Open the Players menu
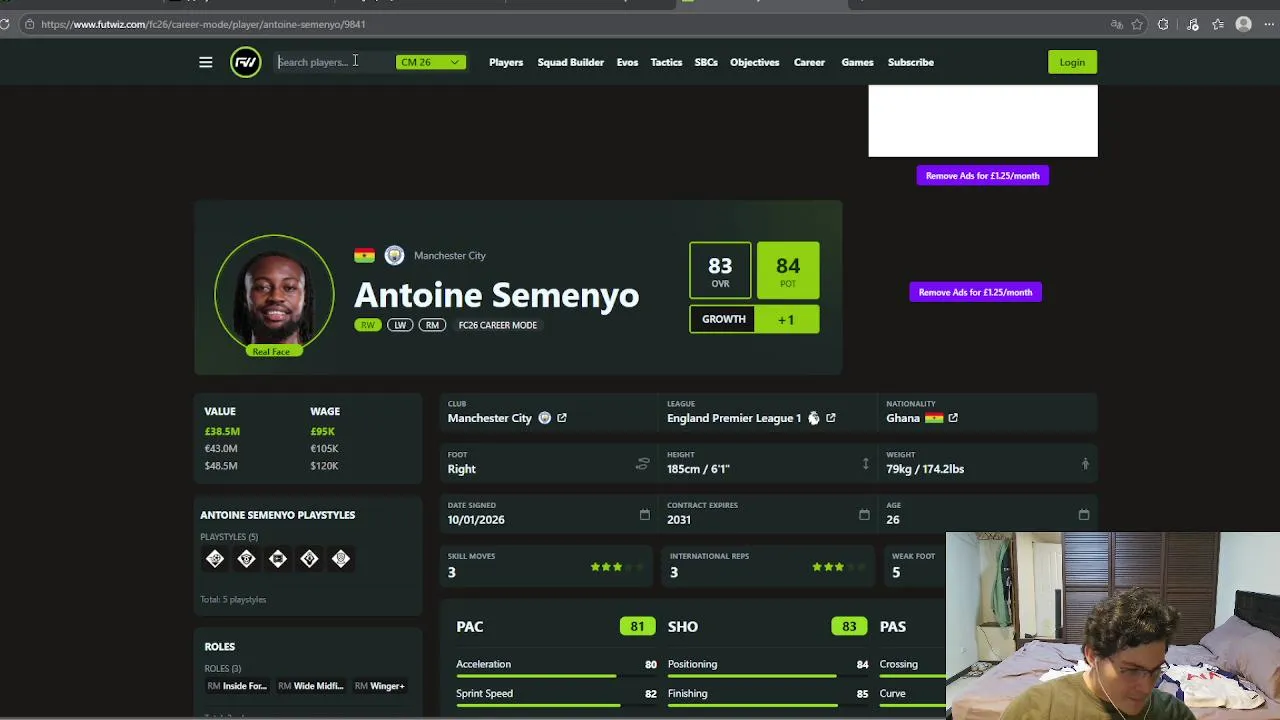Image resolution: width=1280 pixels, height=720 pixels. [x=506, y=62]
